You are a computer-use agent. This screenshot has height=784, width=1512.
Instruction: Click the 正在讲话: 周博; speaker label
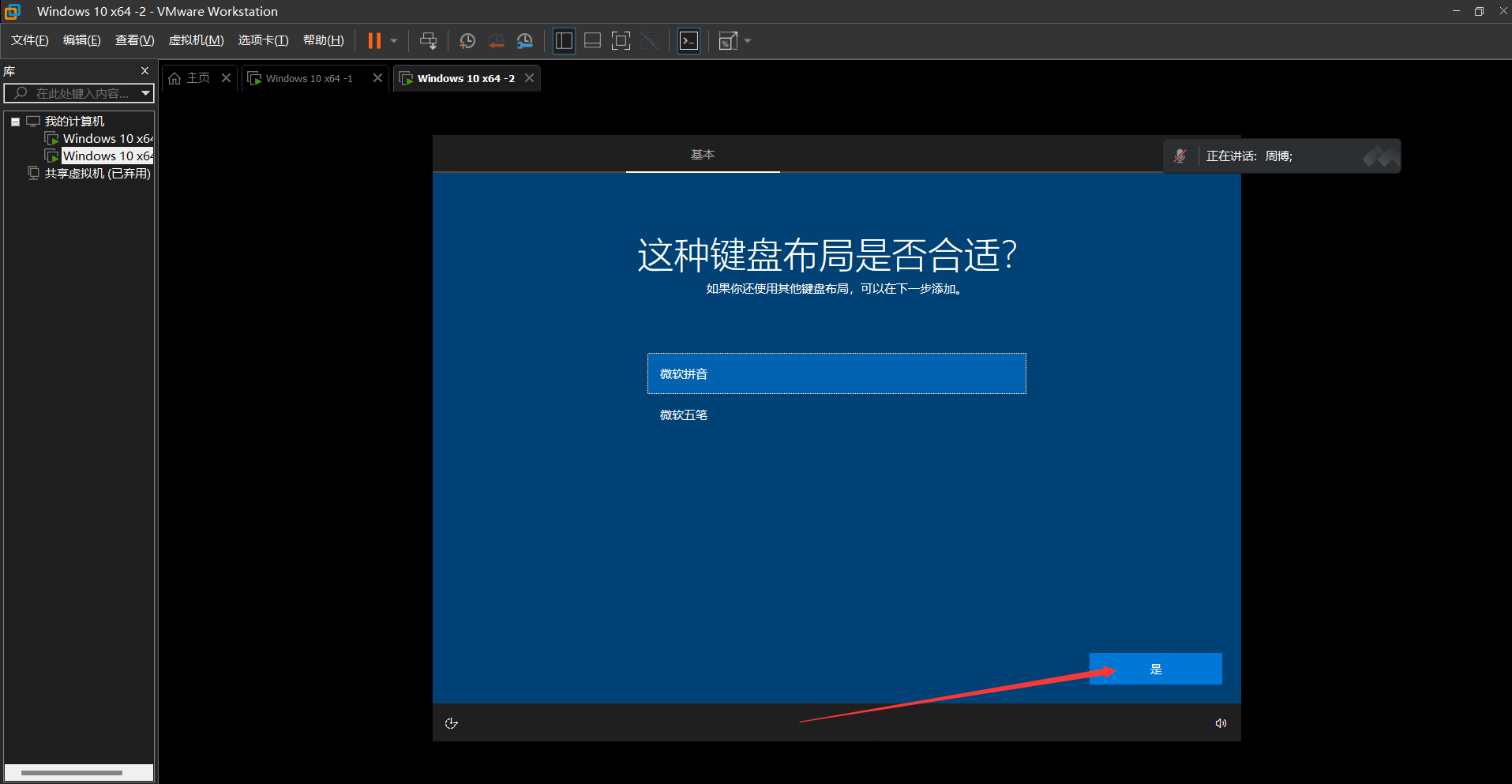tap(1249, 156)
